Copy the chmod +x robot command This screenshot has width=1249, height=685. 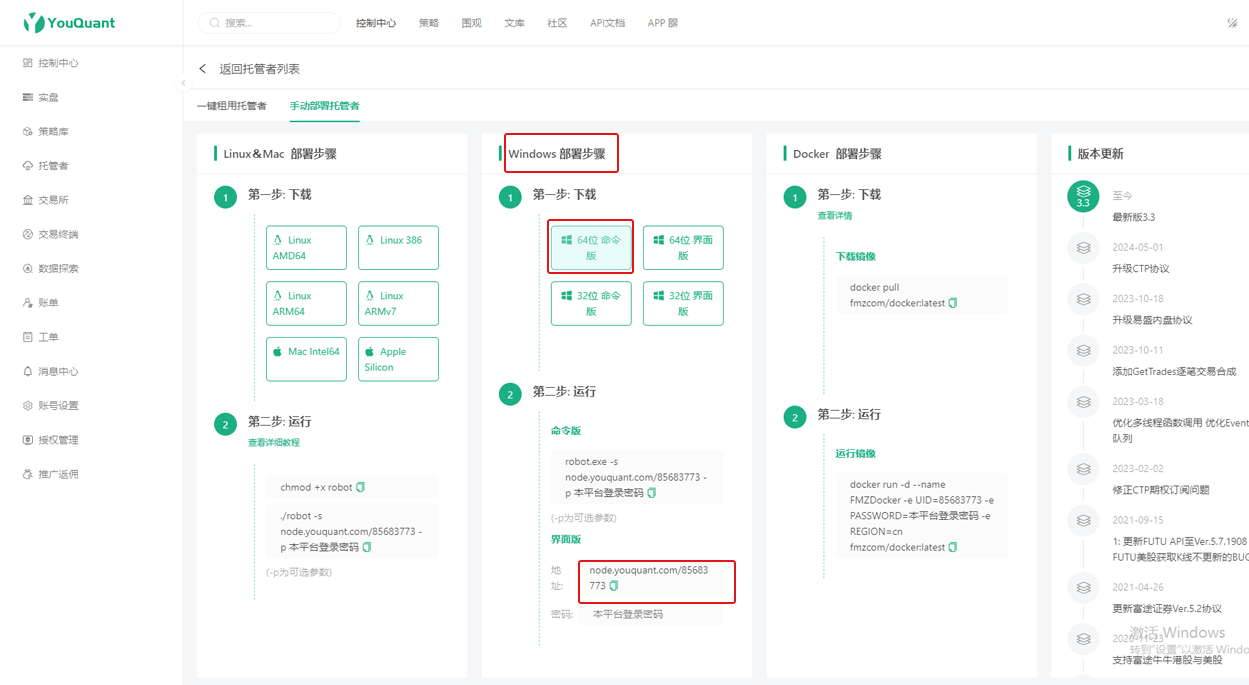(361, 487)
